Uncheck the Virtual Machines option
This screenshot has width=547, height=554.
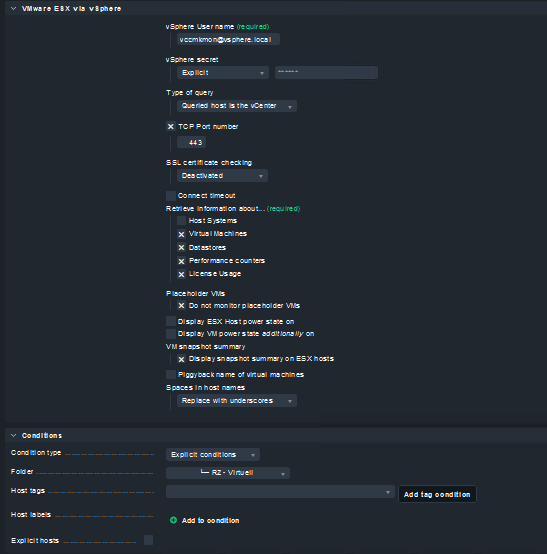click(181, 234)
